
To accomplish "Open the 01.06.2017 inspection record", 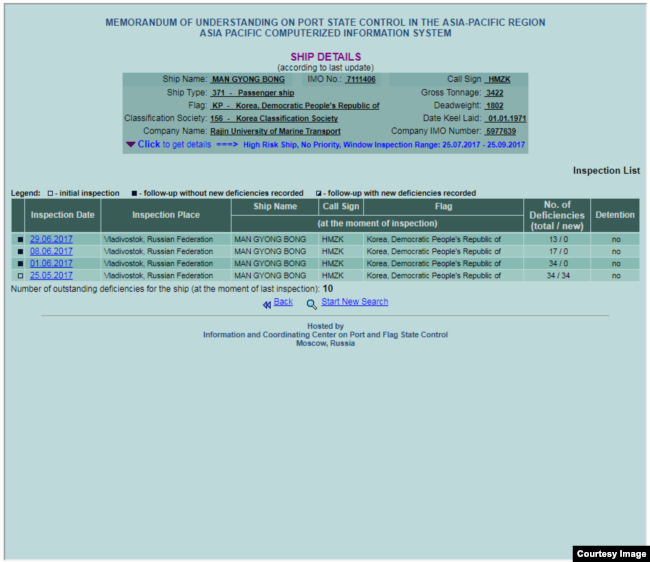I will 51,264.
